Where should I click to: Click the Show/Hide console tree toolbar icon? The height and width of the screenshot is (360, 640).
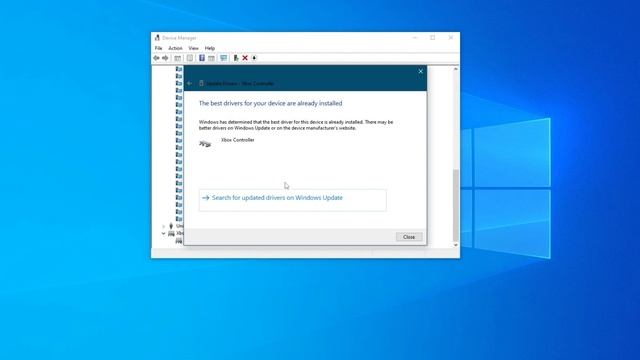coord(178,58)
